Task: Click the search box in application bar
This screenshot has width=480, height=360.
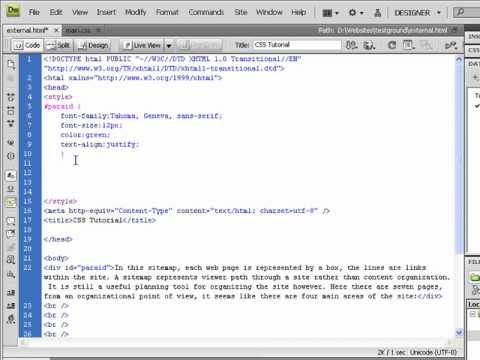Action: [467, 13]
